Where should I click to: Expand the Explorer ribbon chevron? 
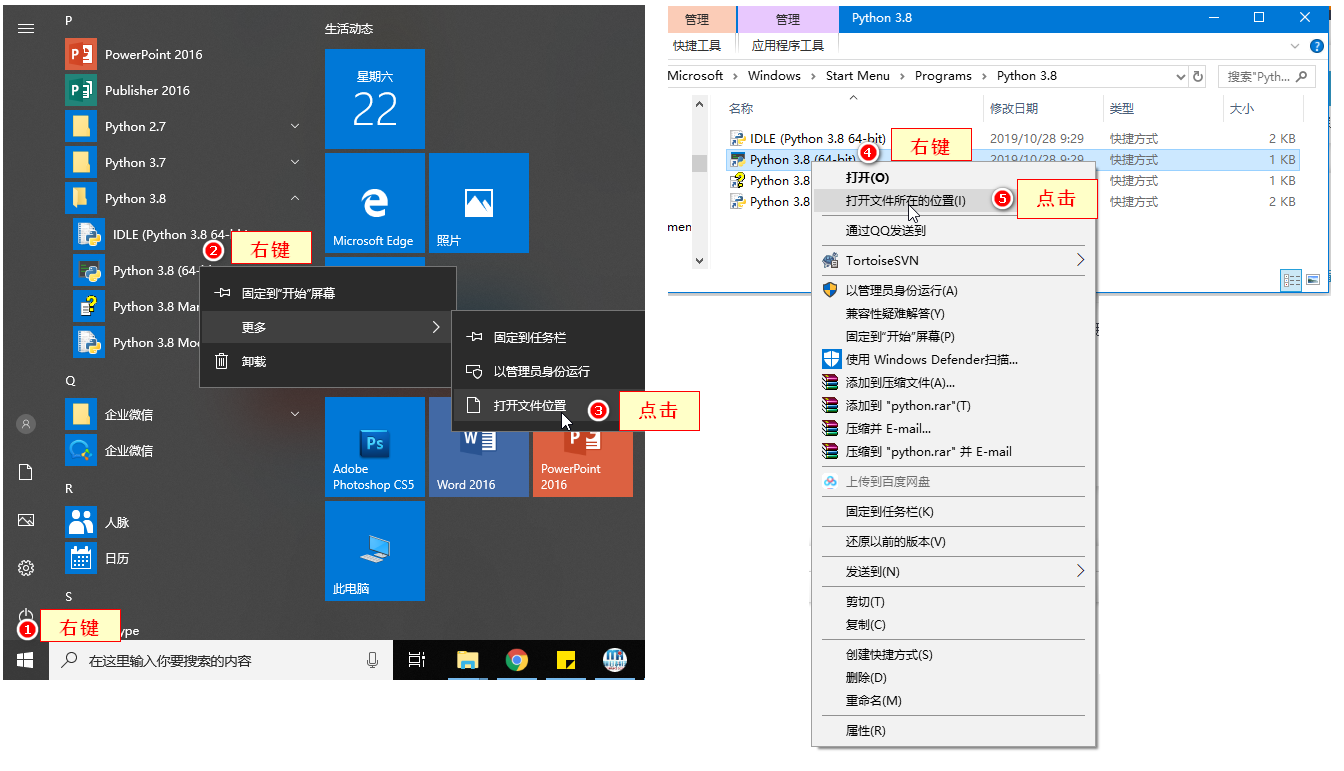coord(1296,46)
